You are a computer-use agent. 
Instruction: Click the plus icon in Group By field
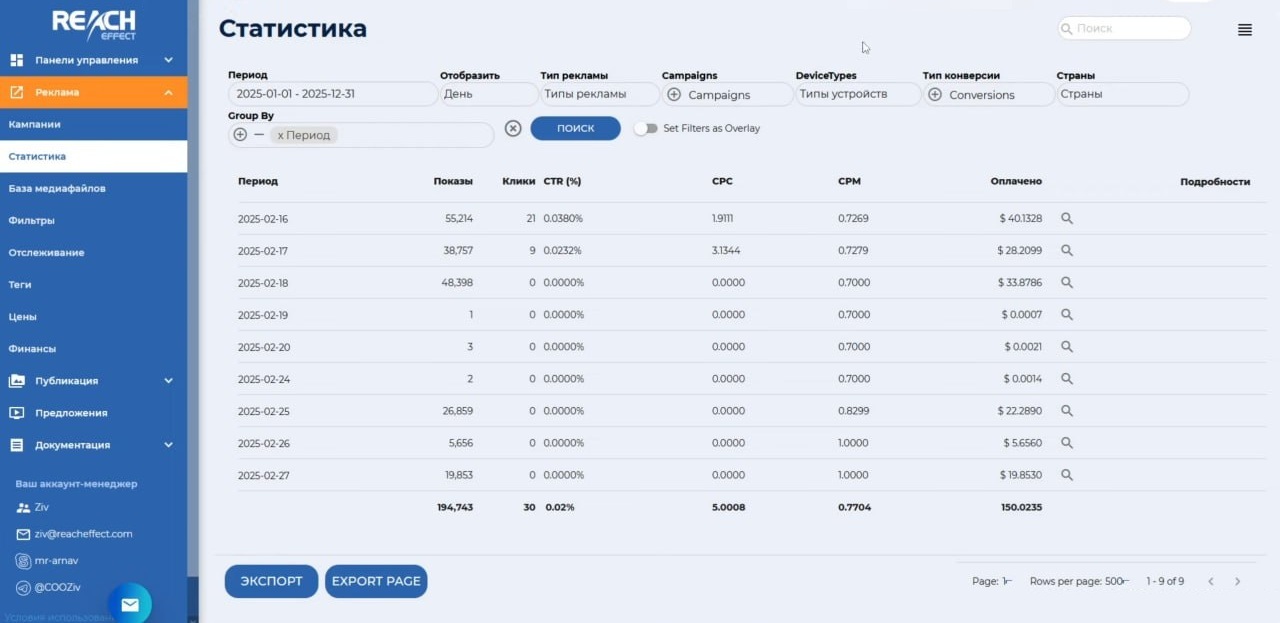pyautogui.click(x=240, y=135)
